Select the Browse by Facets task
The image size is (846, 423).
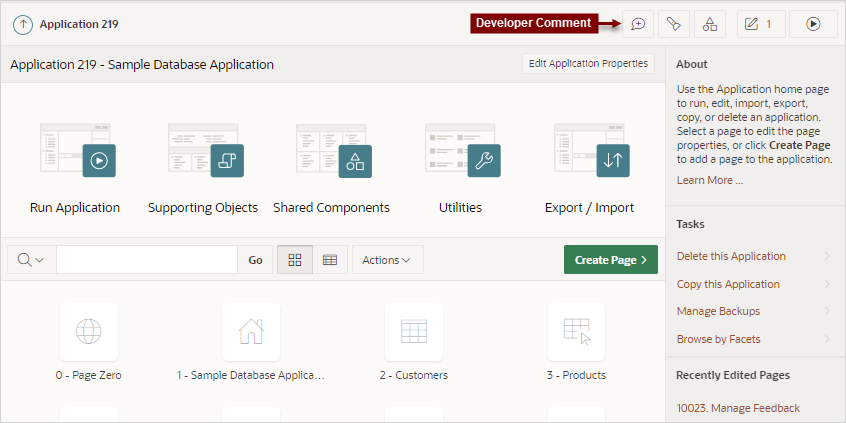[x=753, y=339]
